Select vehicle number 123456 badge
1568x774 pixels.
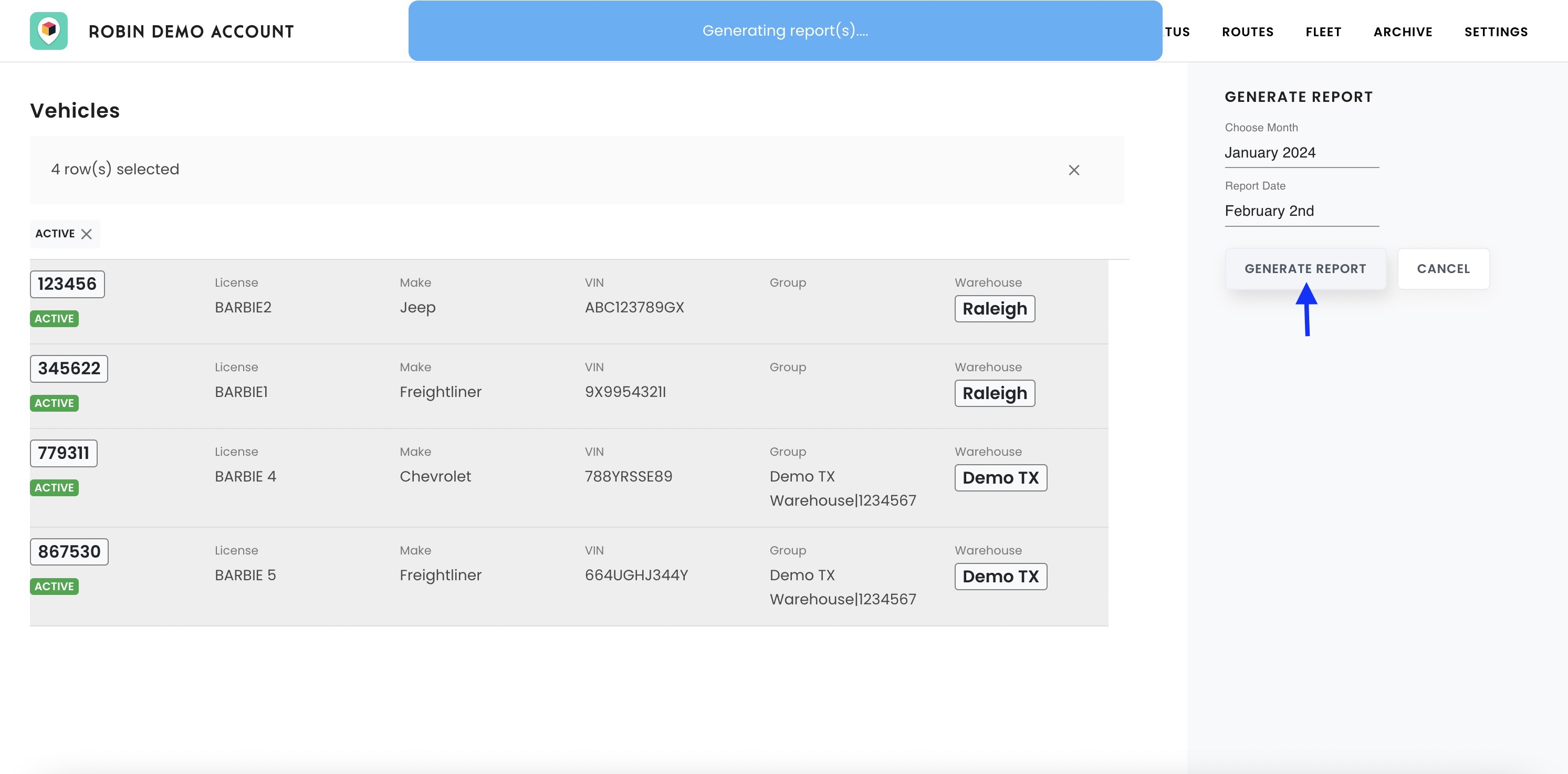[67, 284]
